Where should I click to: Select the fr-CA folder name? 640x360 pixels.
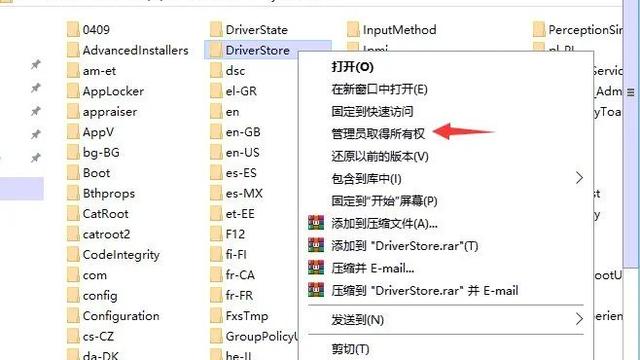coord(240,275)
